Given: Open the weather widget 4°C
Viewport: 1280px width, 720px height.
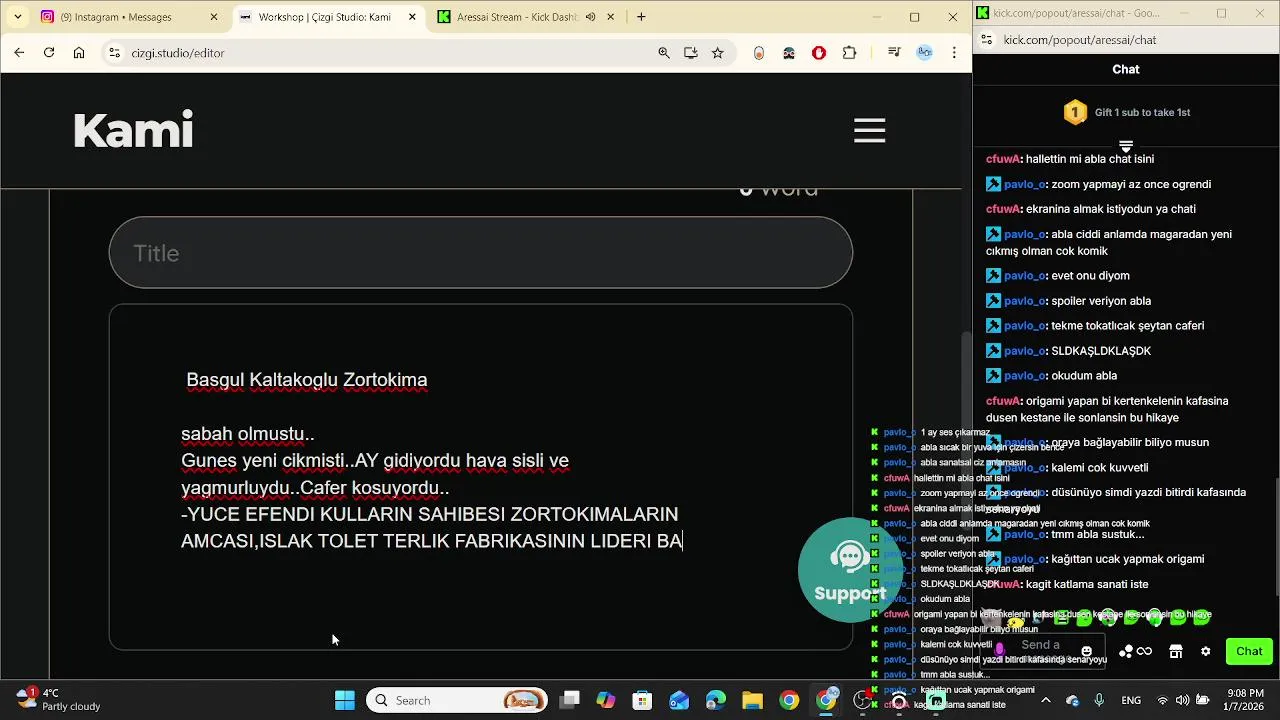Looking at the screenshot, I should pyautogui.click(x=58, y=699).
